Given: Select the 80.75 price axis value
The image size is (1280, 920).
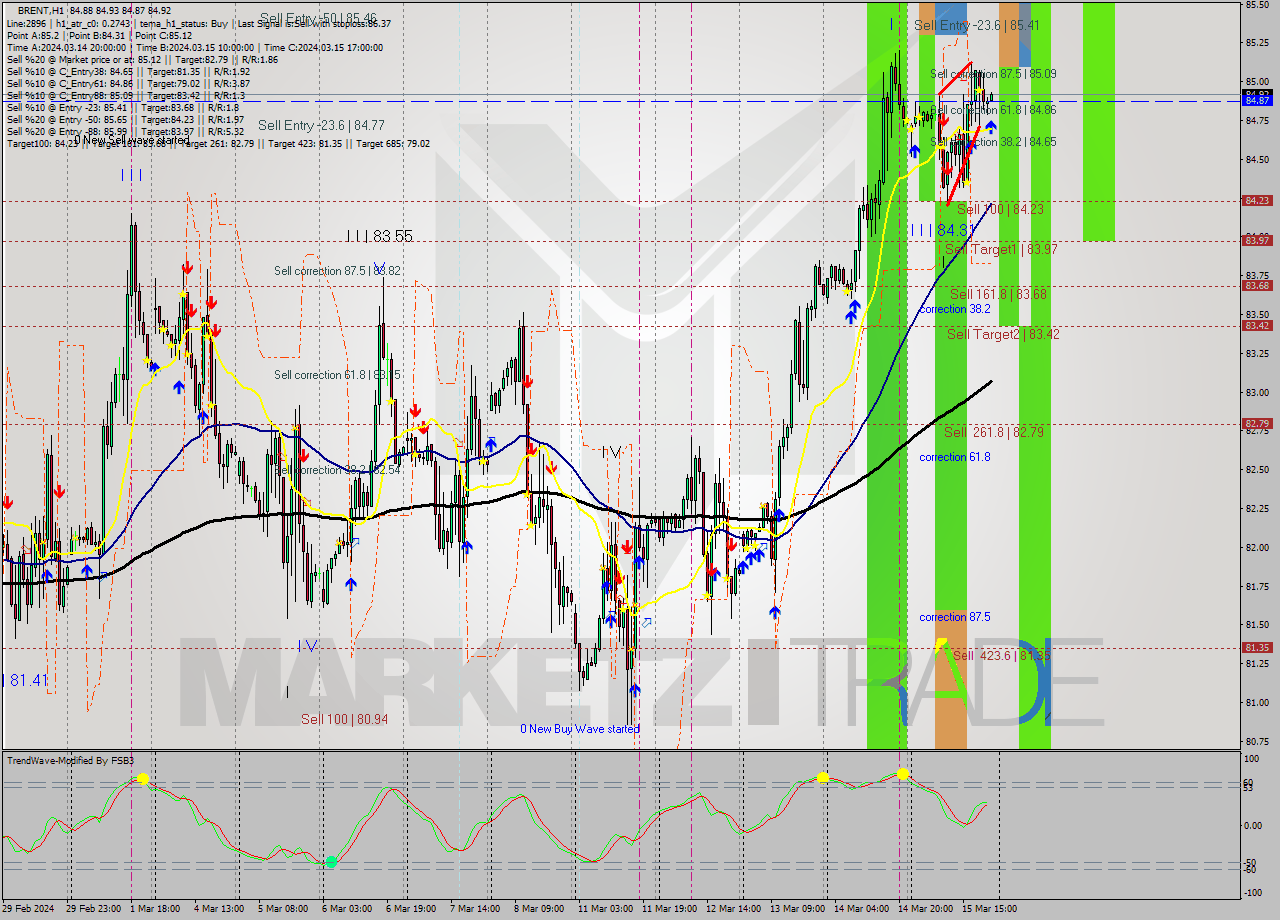Looking at the screenshot, I should pos(1257,741).
